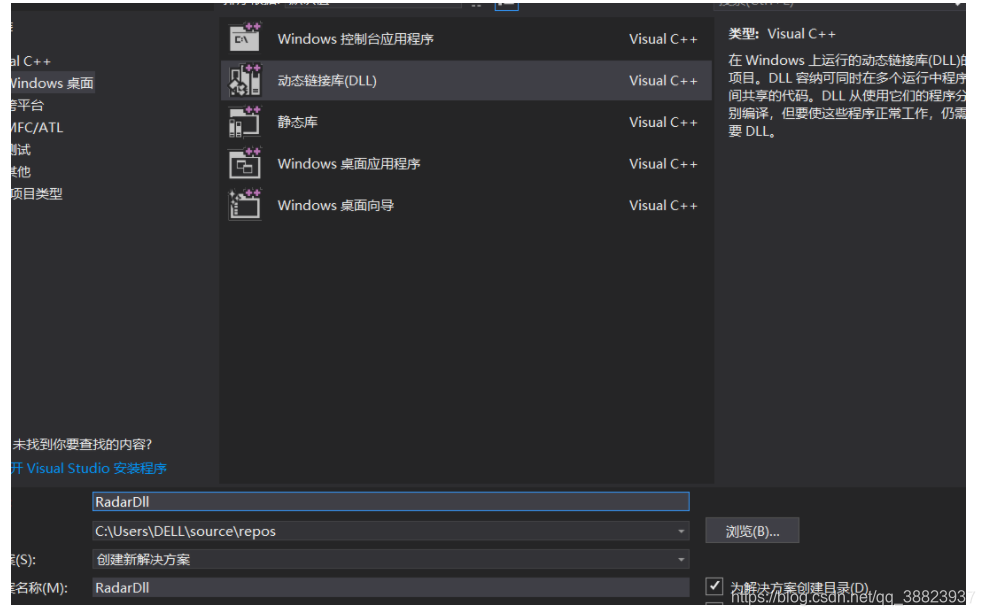Select the 其他项目类型 tree node
Image resolution: width=985 pixels, height=616 pixels.
pyautogui.click(x=36, y=193)
